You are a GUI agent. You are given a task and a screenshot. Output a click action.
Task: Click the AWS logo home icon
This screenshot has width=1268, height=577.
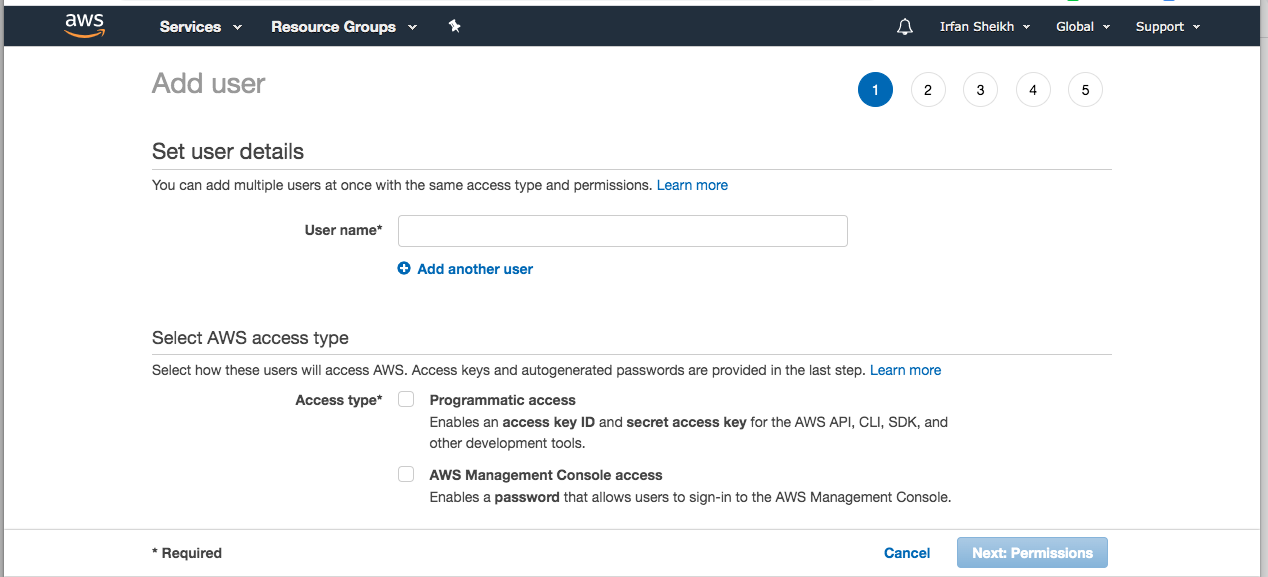point(85,26)
